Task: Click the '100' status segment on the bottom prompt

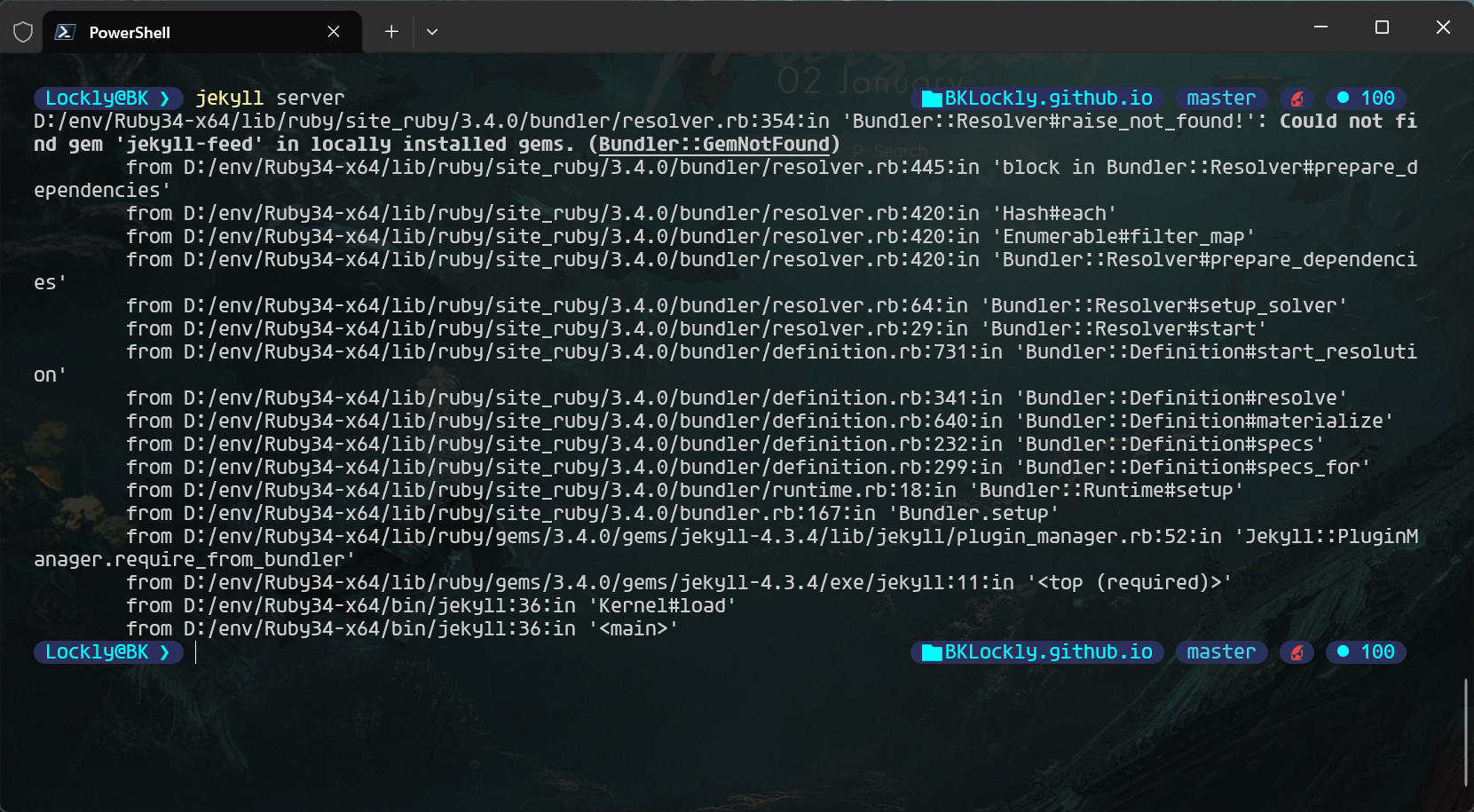Action: (1366, 652)
